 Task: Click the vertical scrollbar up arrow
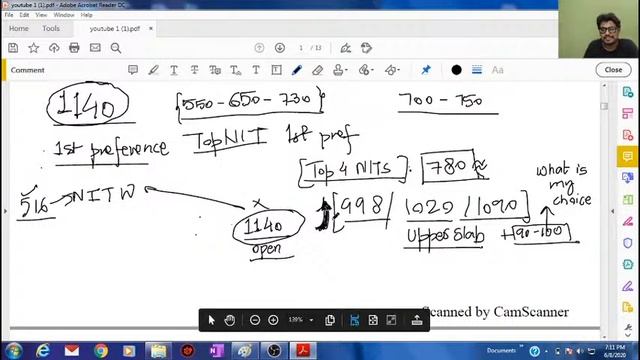(x=604, y=86)
